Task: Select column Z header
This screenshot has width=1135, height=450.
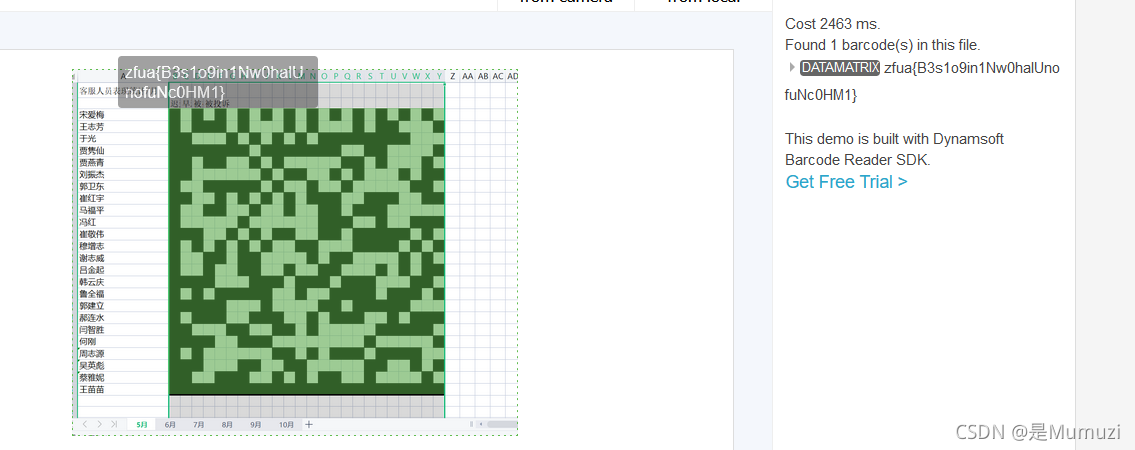Action: [453, 76]
